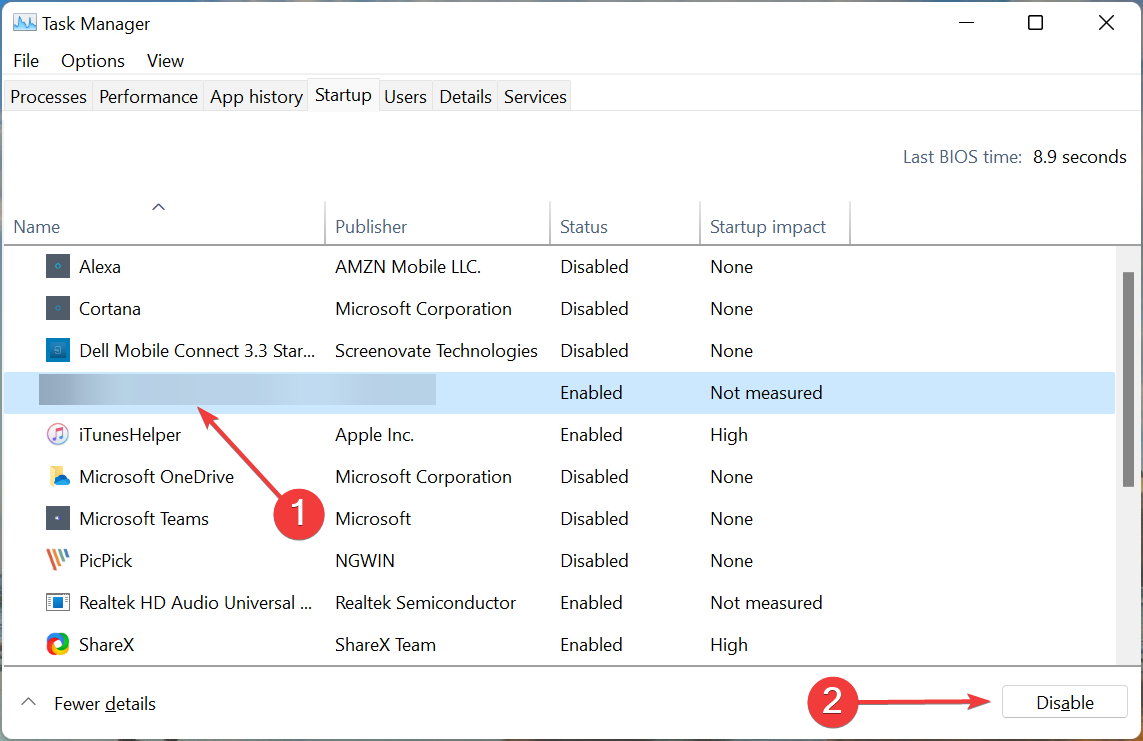Collapse view with Fewer details chevron
1143x741 pixels.
[x=28, y=703]
